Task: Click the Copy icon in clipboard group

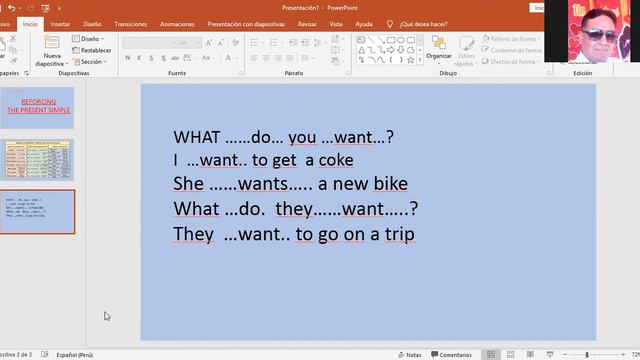Action: [x=13, y=50]
